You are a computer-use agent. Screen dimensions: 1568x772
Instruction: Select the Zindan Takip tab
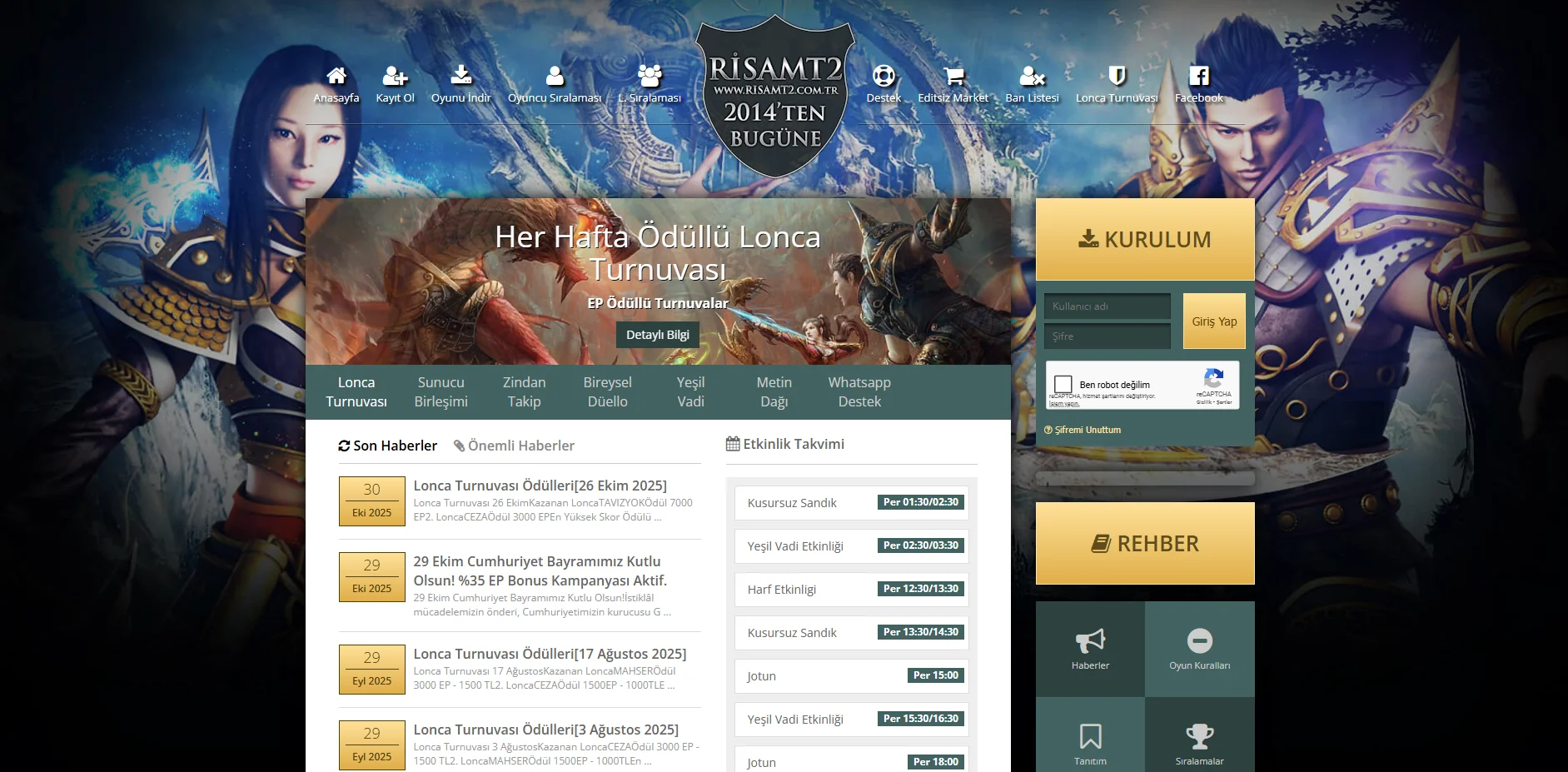(524, 392)
